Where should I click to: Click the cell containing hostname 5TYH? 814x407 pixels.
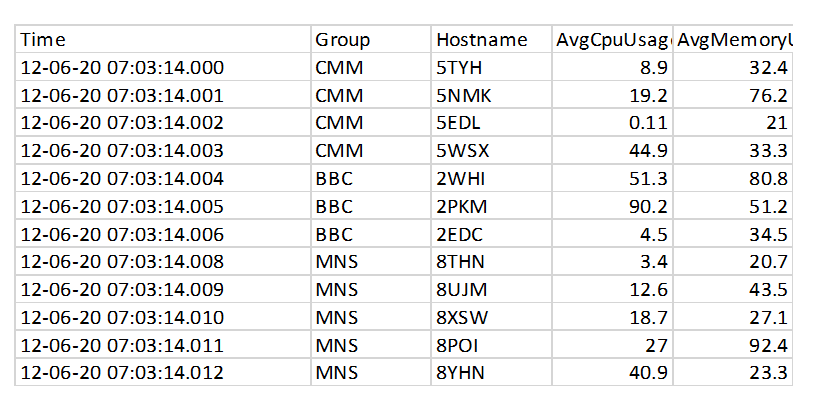(491, 67)
